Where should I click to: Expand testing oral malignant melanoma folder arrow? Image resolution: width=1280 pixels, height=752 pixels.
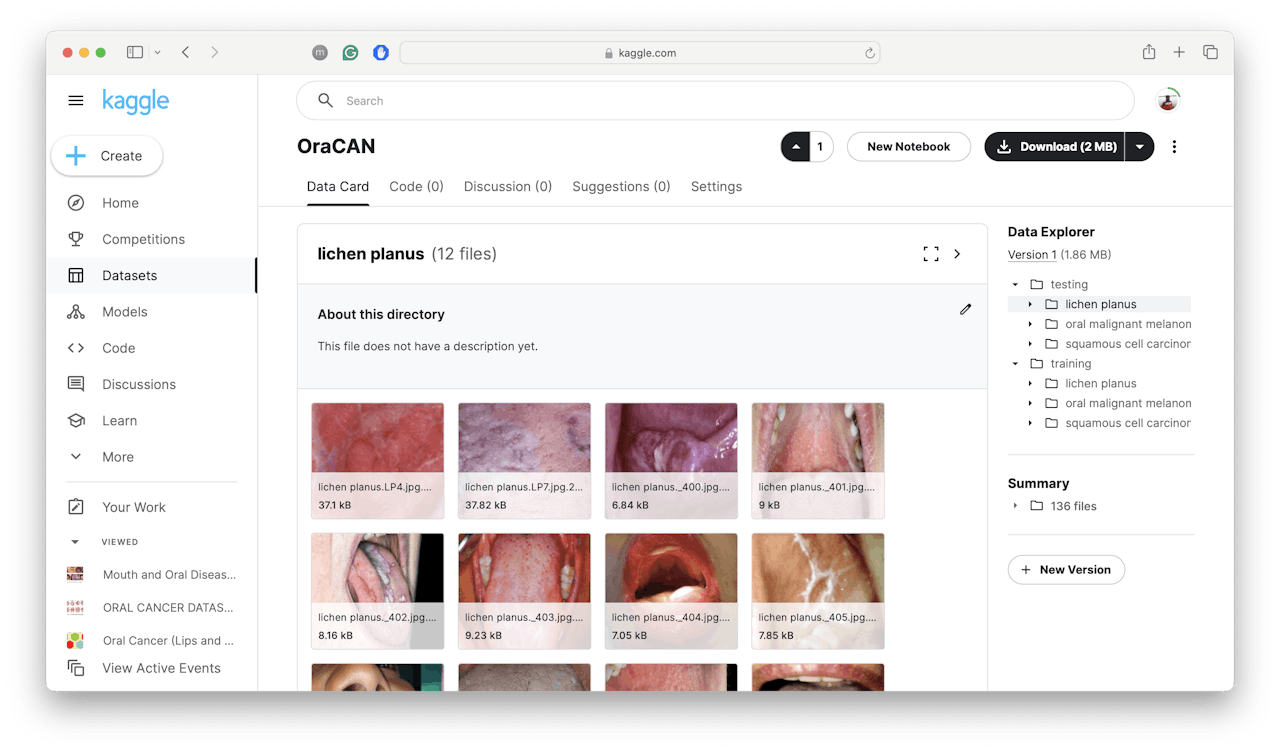coord(1031,324)
